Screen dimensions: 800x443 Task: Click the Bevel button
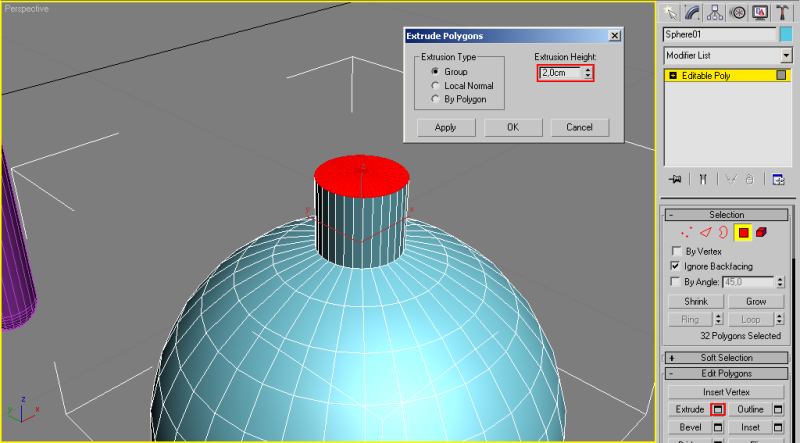[690, 427]
